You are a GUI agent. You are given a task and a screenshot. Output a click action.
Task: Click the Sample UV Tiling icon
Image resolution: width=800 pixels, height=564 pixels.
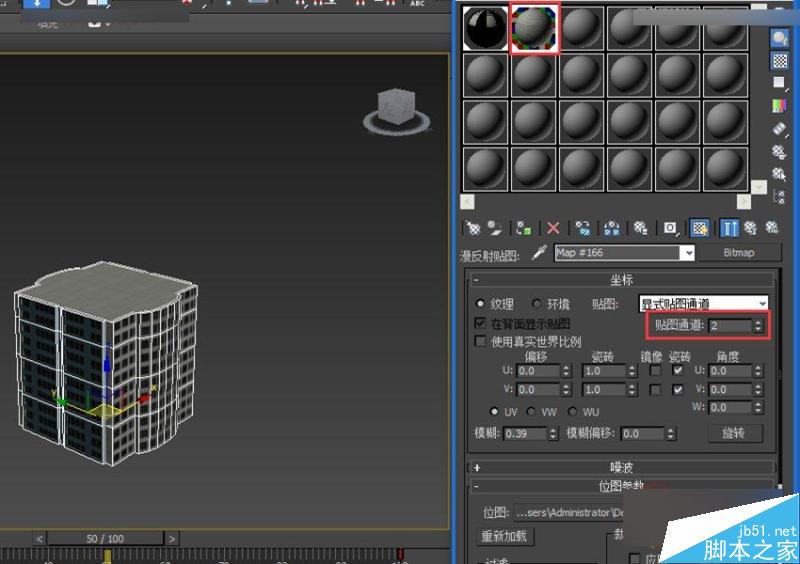(x=780, y=83)
